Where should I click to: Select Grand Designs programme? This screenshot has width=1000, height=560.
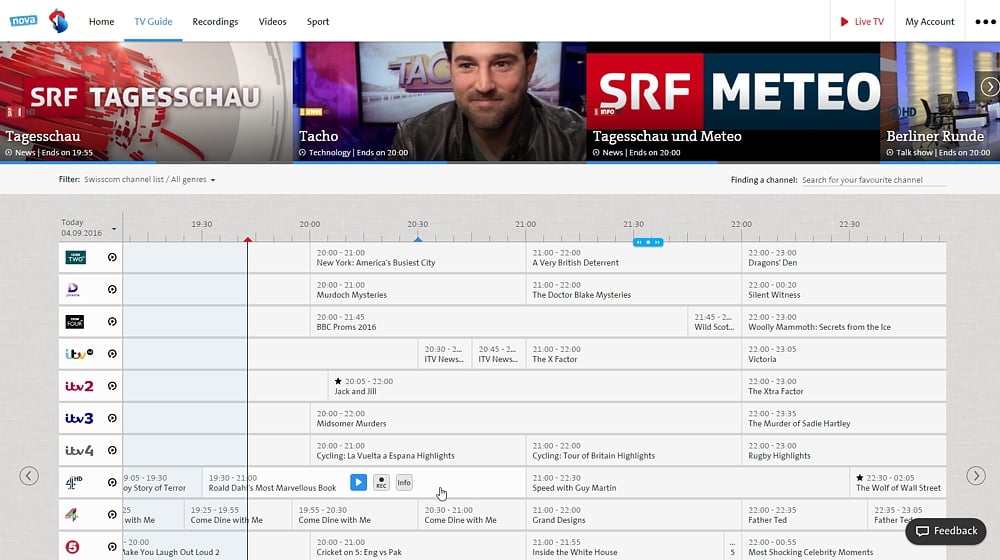(x=633, y=514)
